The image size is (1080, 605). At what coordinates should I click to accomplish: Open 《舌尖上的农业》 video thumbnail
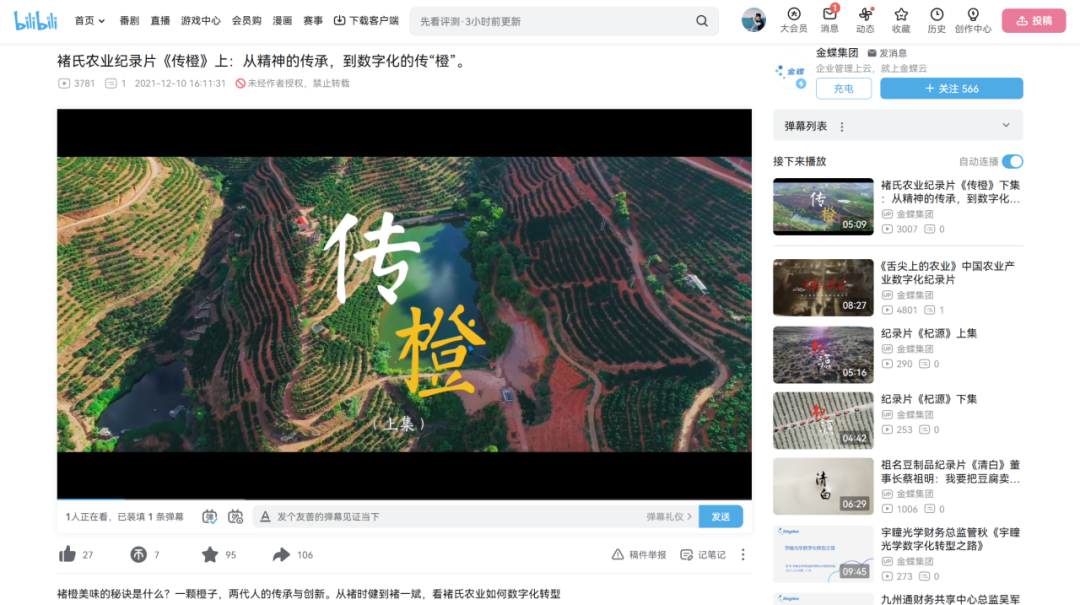coord(823,287)
